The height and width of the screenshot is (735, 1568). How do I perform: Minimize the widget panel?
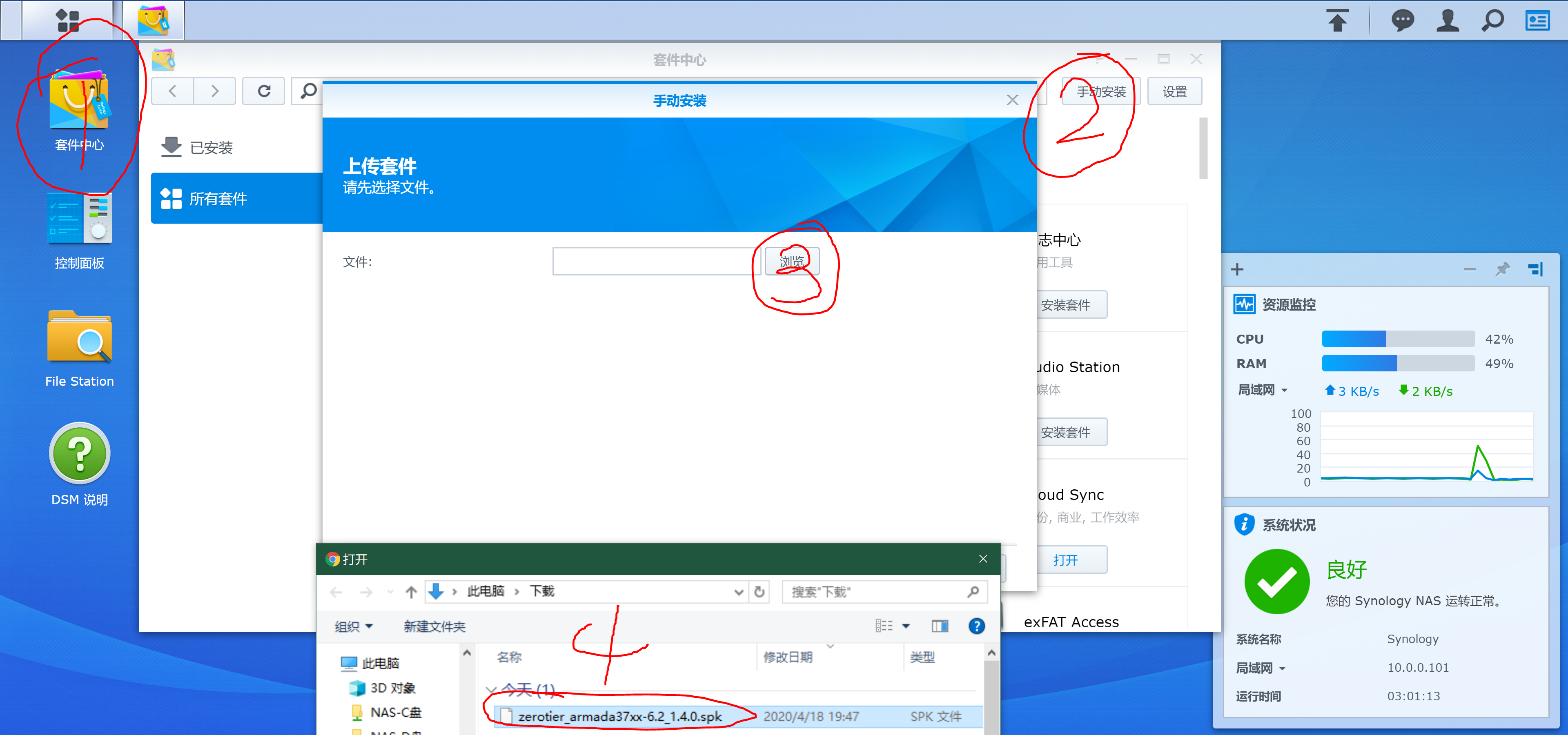coord(1470,269)
